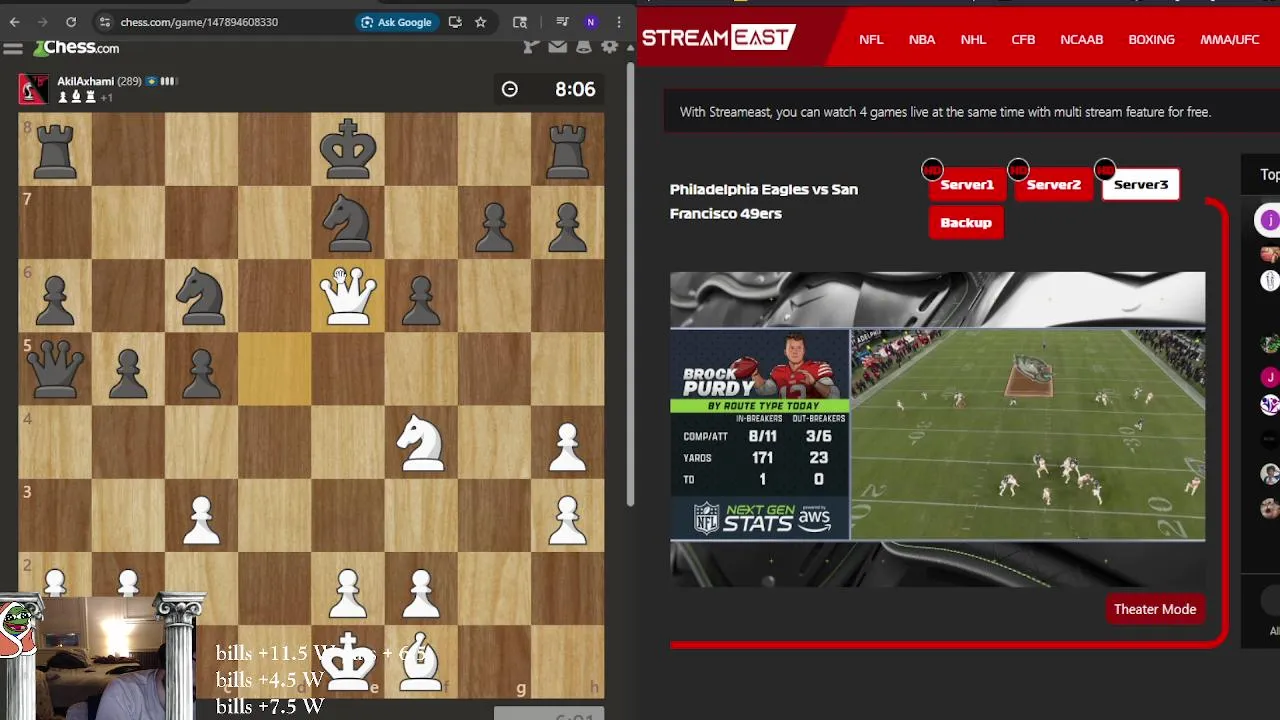Open the CFB menu on StreamEast
The height and width of the screenshot is (720, 1280).
click(x=1023, y=39)
